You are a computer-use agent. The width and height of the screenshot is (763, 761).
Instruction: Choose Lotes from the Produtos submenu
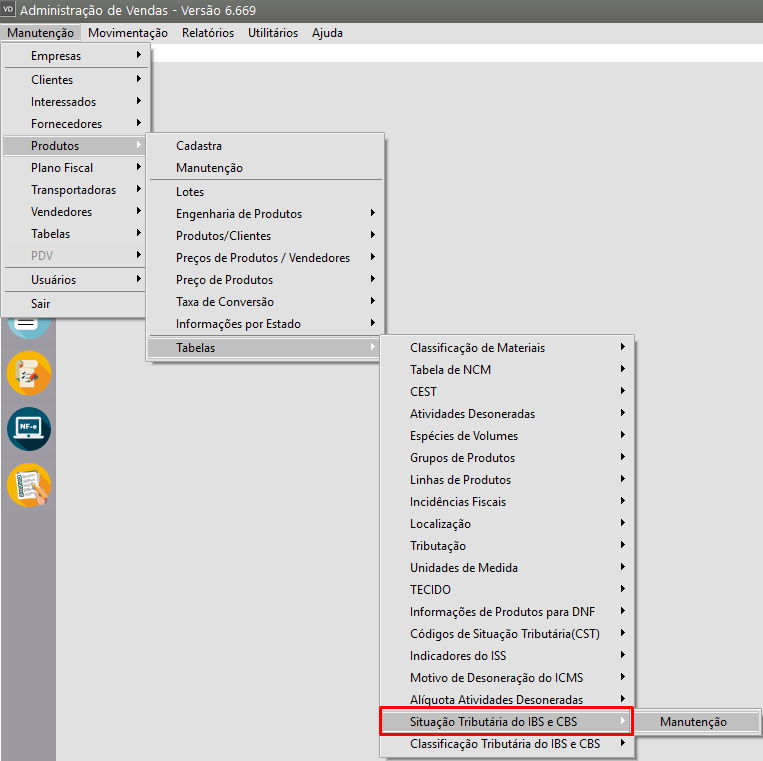click(x=190, y=192)
